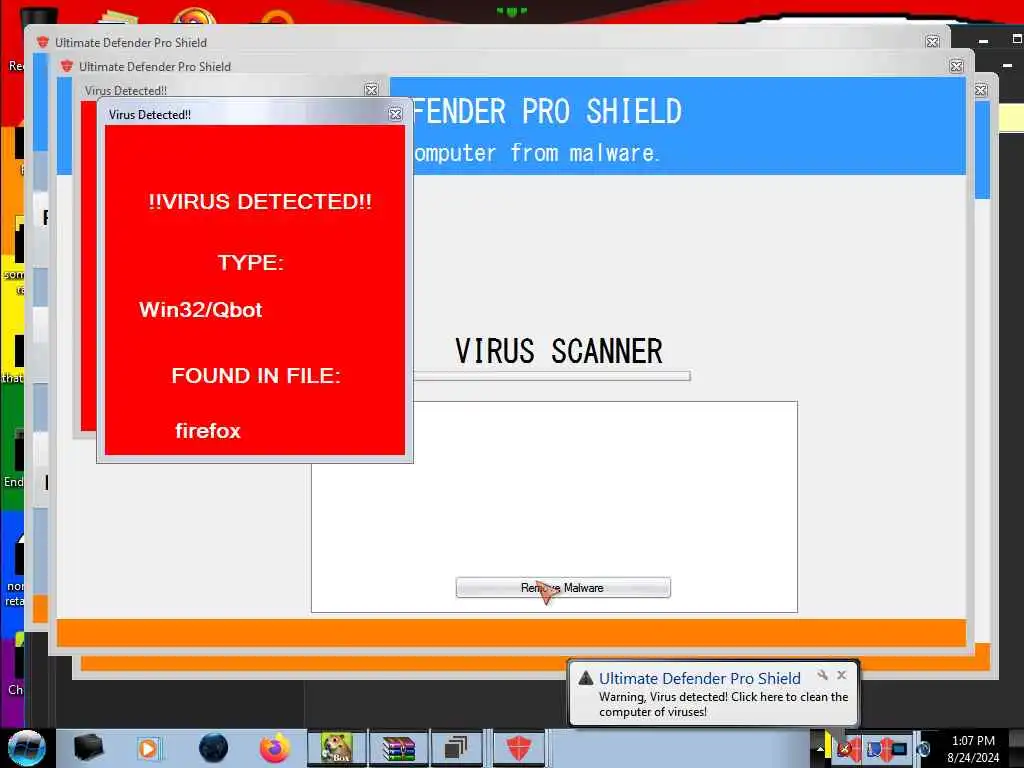Dismiss the virus warning balloon notification
The width and height of the screenshot is (1024, 768).
point(842,675)
